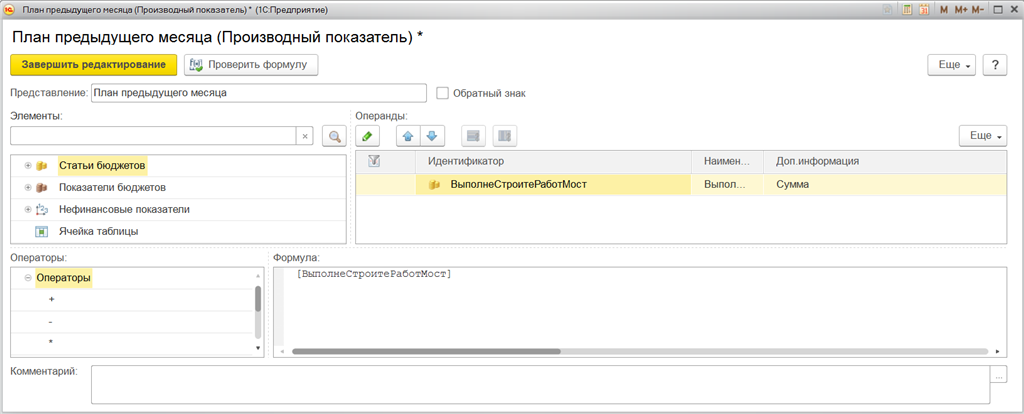Viewport: 1024px width, 414px height.
Task: Expand Нефинансовые показатели tree node
Action: [27, 210]
